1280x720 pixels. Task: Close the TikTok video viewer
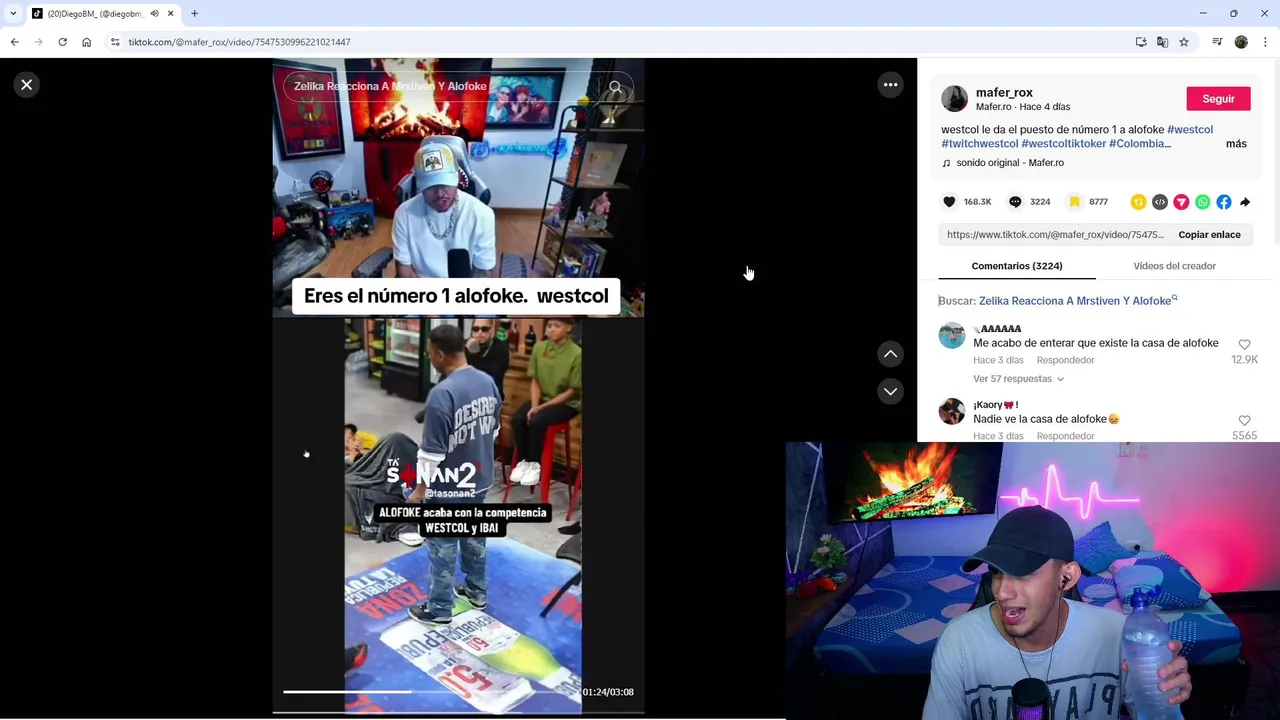(x=27, y=85)
